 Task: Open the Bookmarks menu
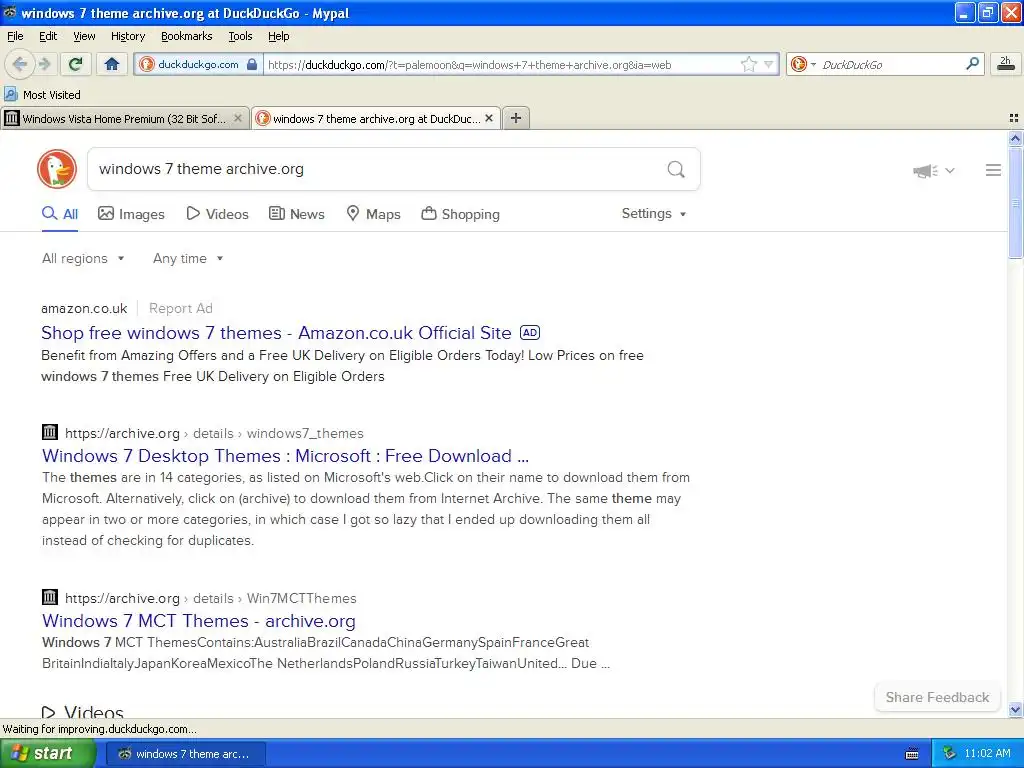point(187,36)
